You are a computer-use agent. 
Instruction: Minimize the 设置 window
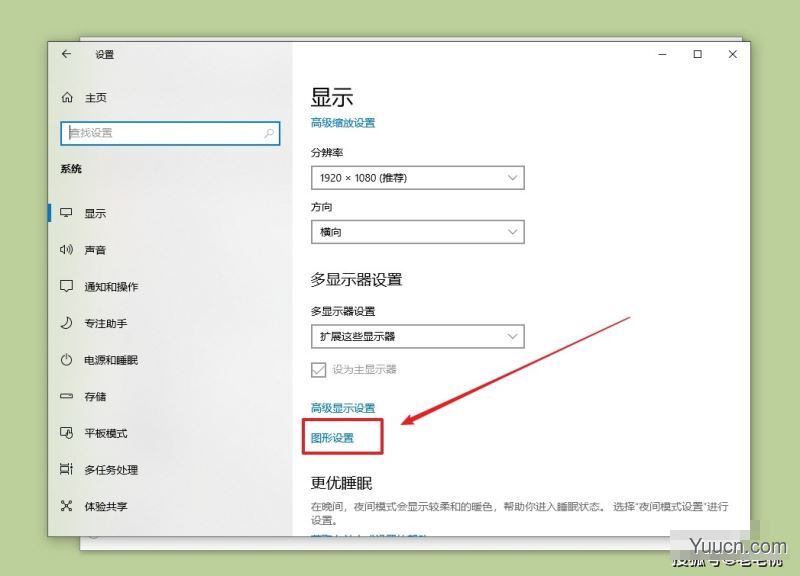click(x=663, y=54)
